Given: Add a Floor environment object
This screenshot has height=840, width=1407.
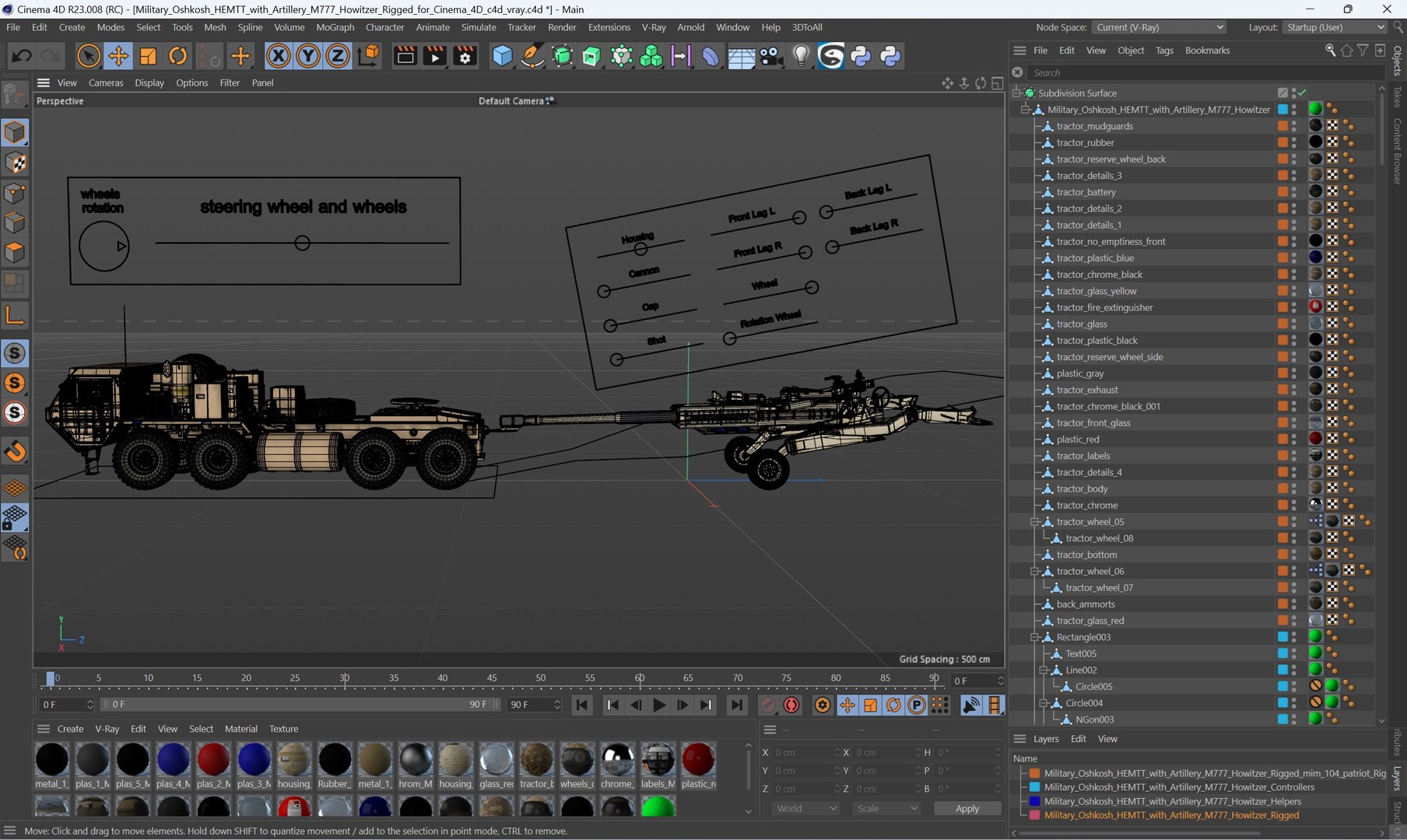Looking at the screenshot, I should click(x=741, y=56).
